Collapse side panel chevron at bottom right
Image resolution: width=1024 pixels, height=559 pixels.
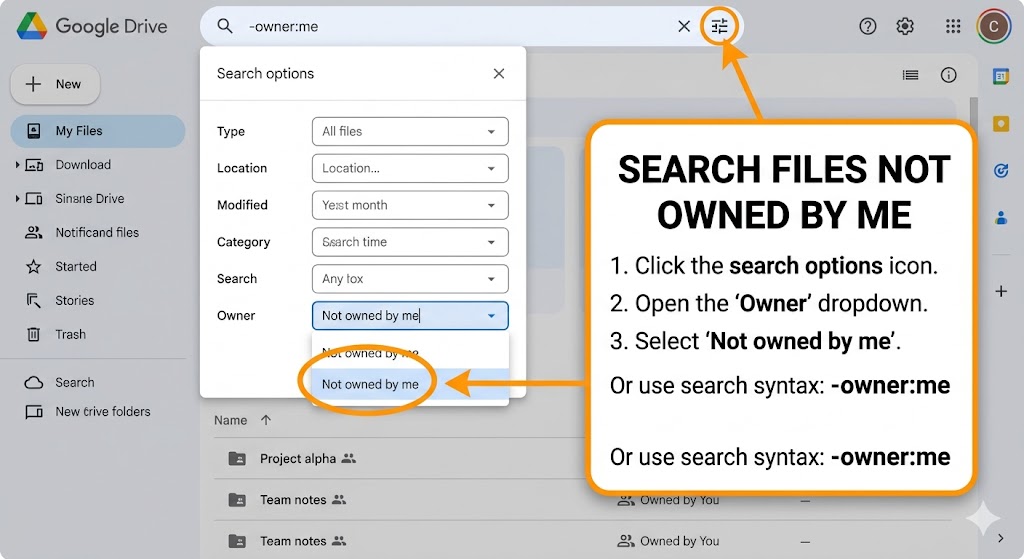click(x=1000, y=538)
